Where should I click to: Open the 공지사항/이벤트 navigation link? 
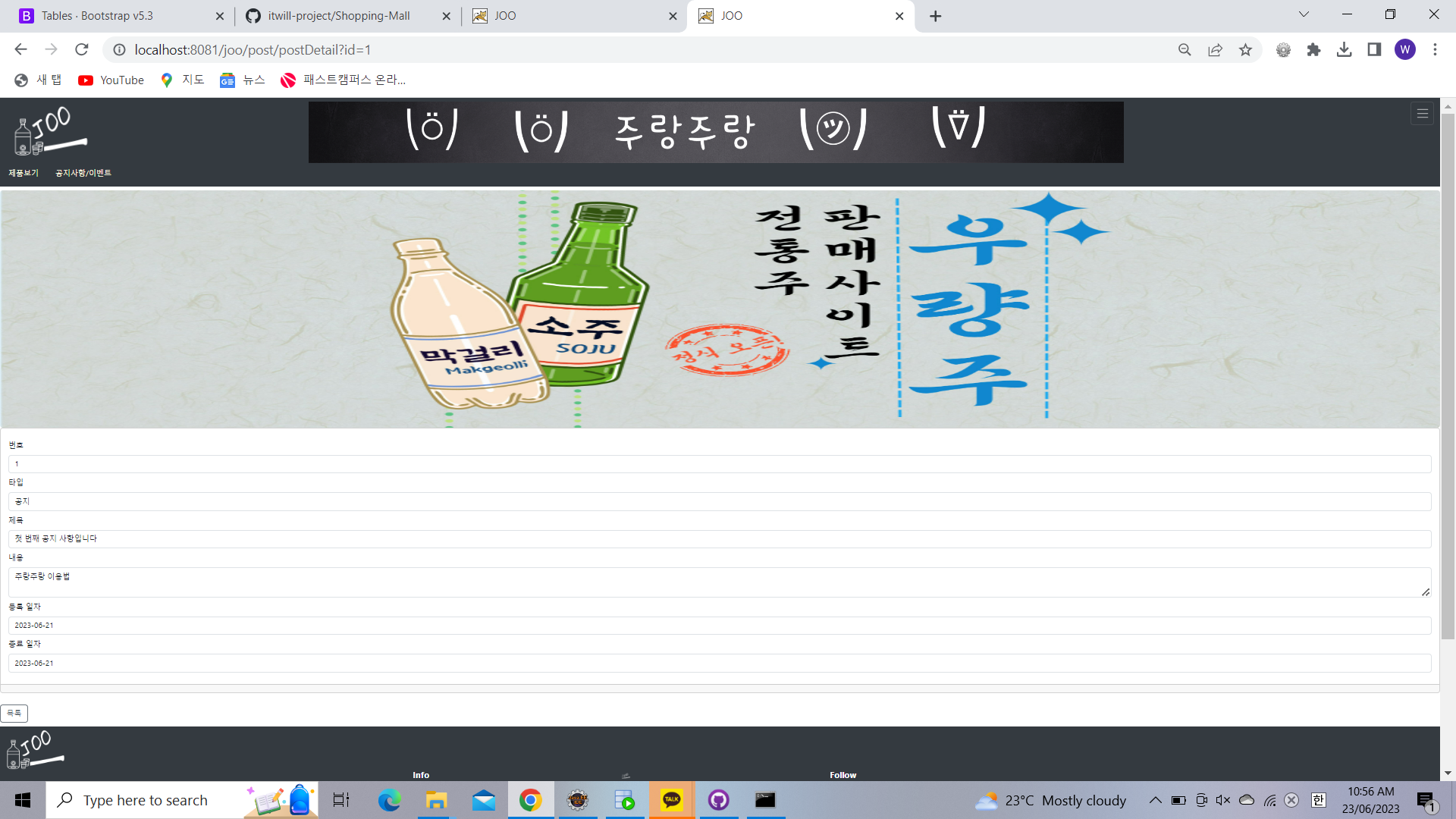tap(83, 173)
